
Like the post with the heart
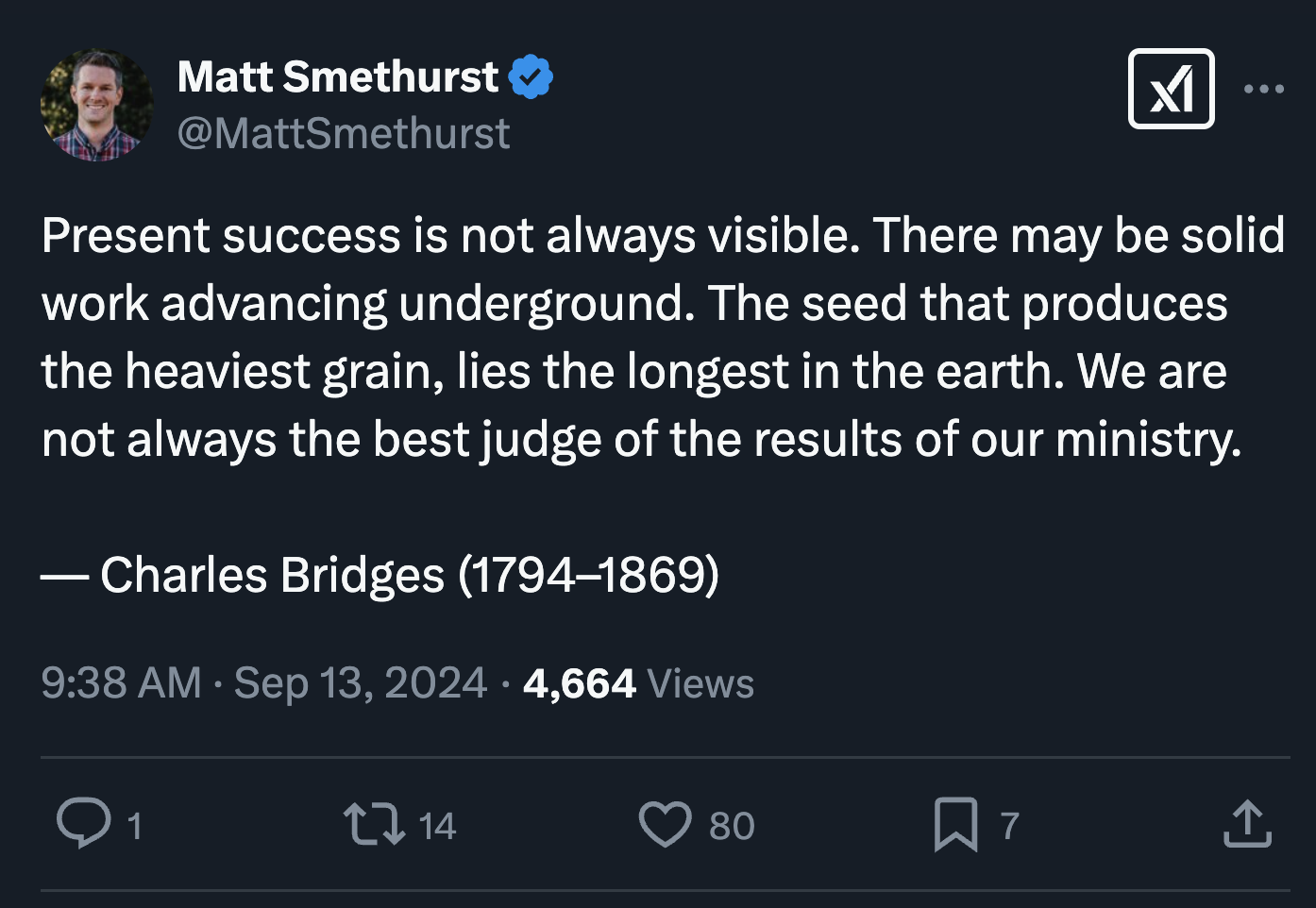[665, 824]
